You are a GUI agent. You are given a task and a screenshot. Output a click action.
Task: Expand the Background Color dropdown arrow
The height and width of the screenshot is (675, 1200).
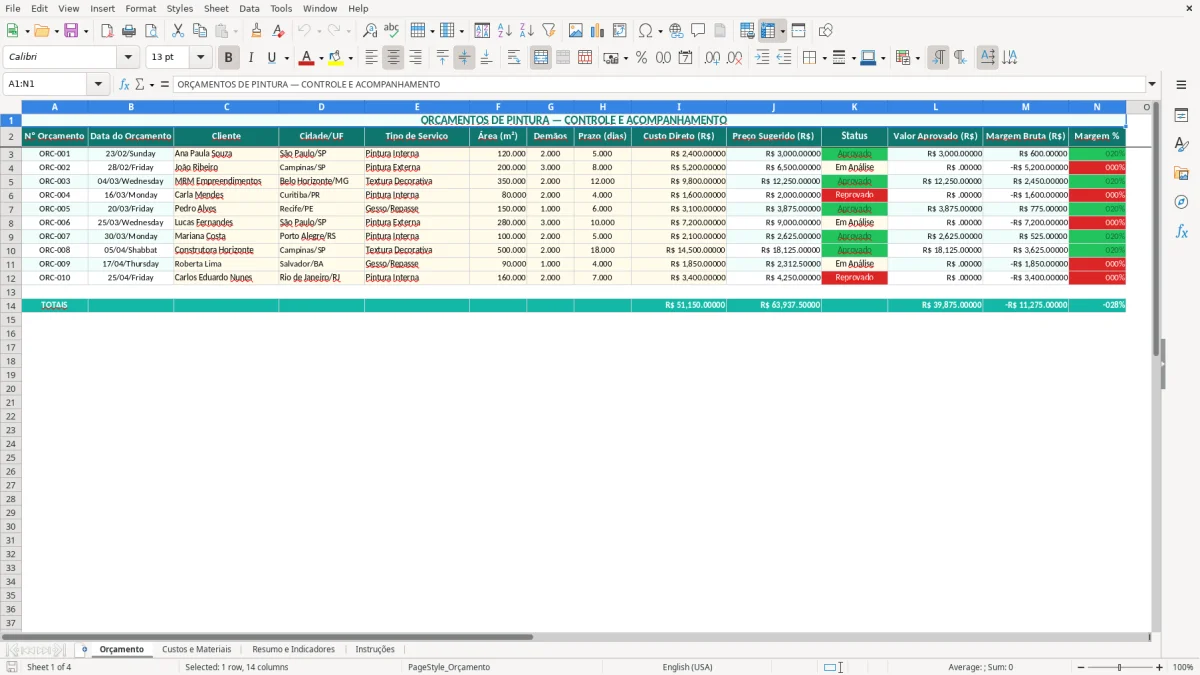350,58
